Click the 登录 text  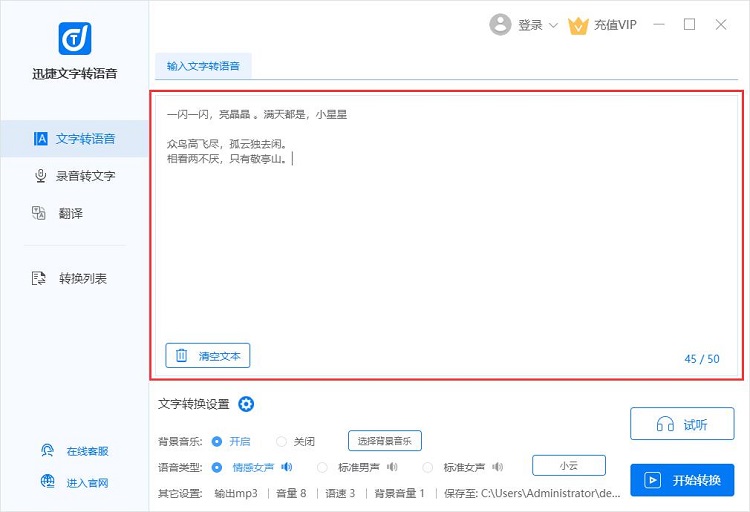coord(530,25)
